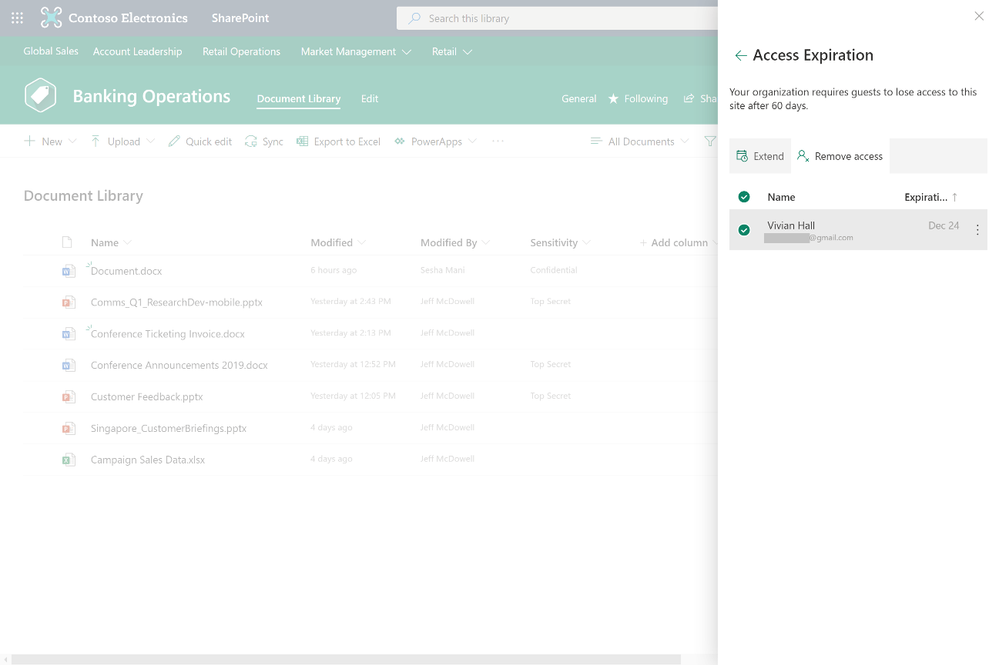Select the Edit tab
The width and height of the screenshot is (999, 665).
pos(370,99)
